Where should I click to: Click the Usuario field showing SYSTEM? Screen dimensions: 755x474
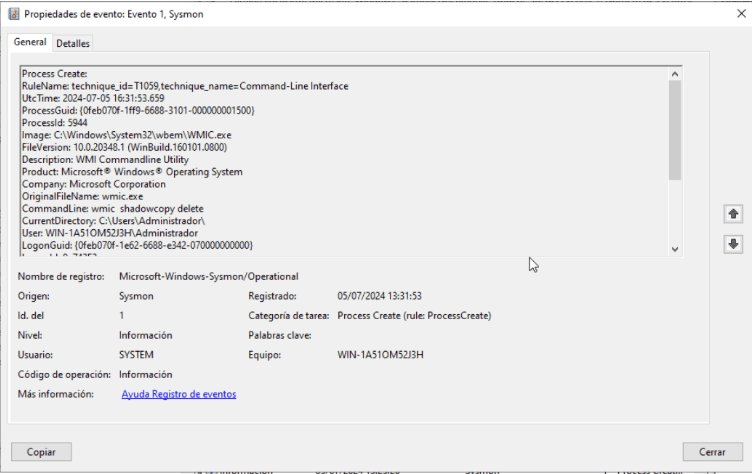click(136, 355)
